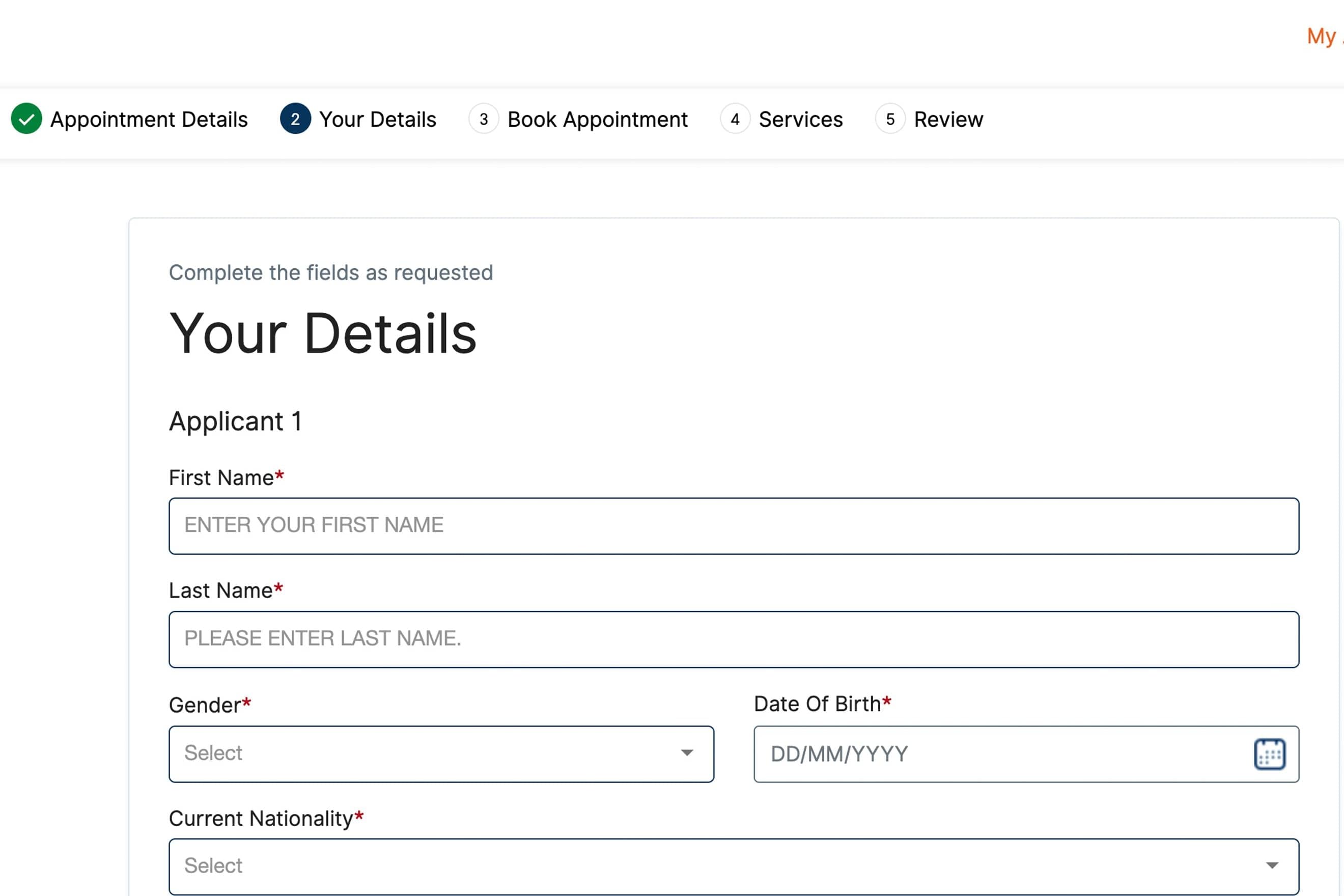The width and height of the screenshot is (1344, 896).
Task: Jump to the Review step
Action: click(x=948, y=120)
